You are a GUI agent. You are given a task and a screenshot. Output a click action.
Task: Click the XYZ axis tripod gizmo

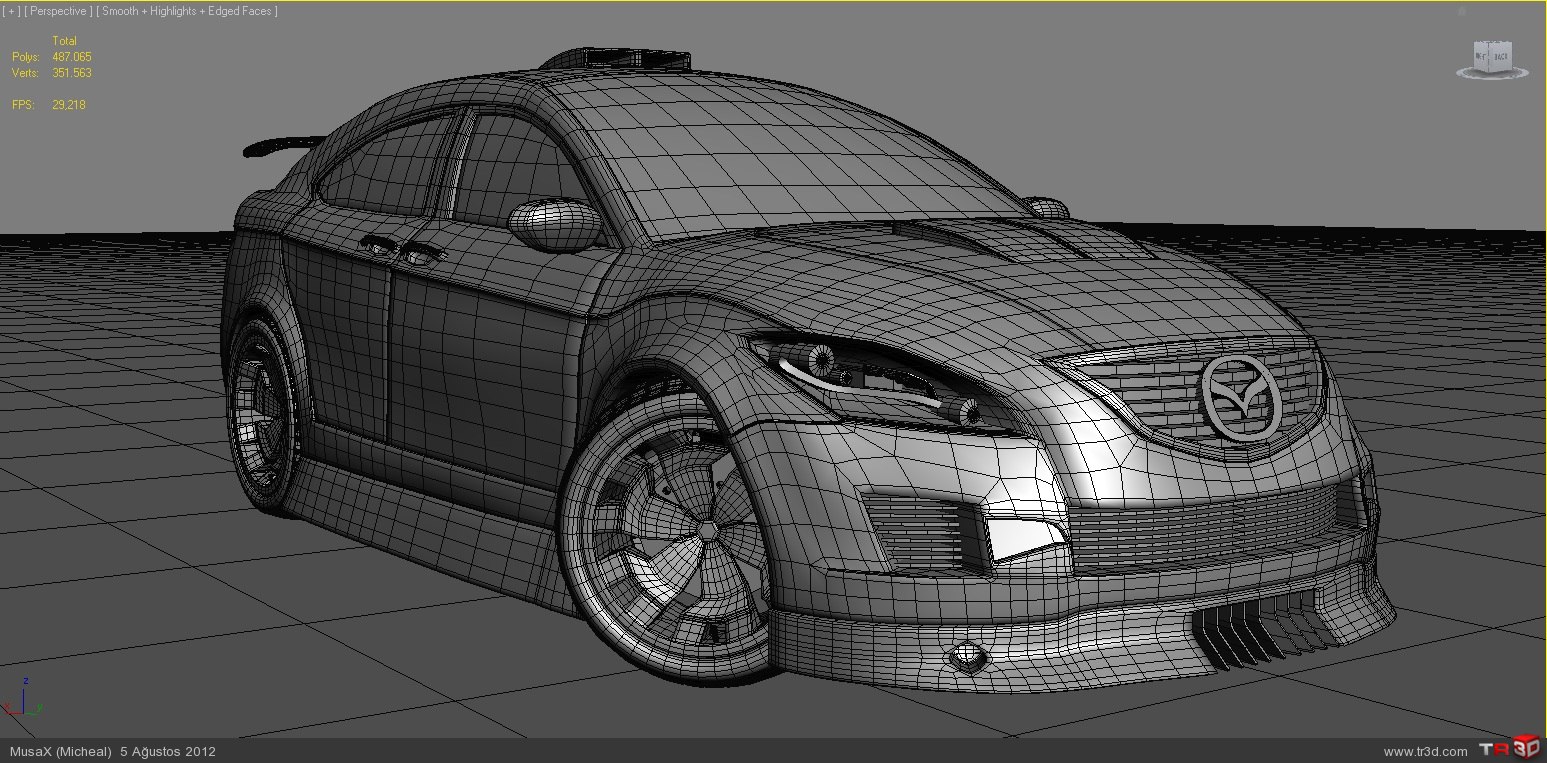click(22, 697)
